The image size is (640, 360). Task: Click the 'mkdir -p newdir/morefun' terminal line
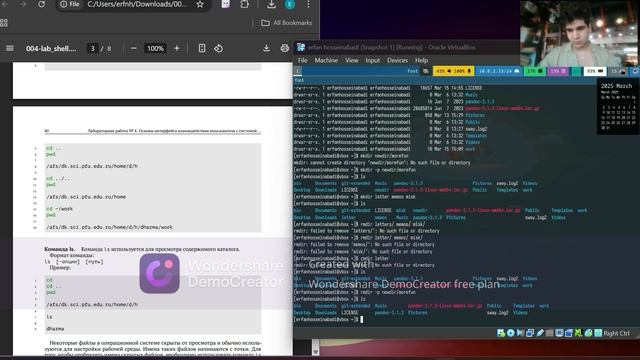click(354, 170)
